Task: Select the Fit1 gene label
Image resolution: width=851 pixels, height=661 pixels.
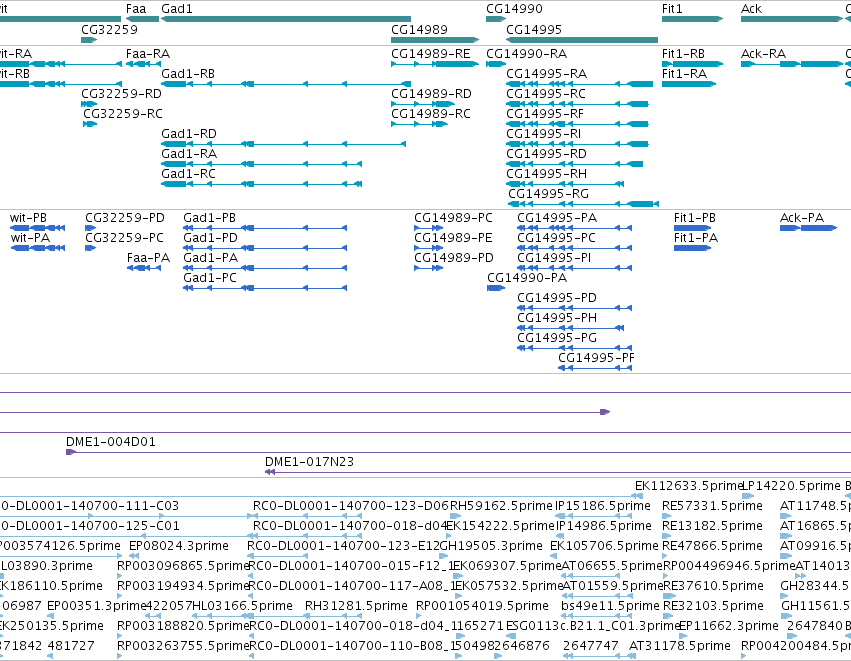Action: tap(672, 9)
